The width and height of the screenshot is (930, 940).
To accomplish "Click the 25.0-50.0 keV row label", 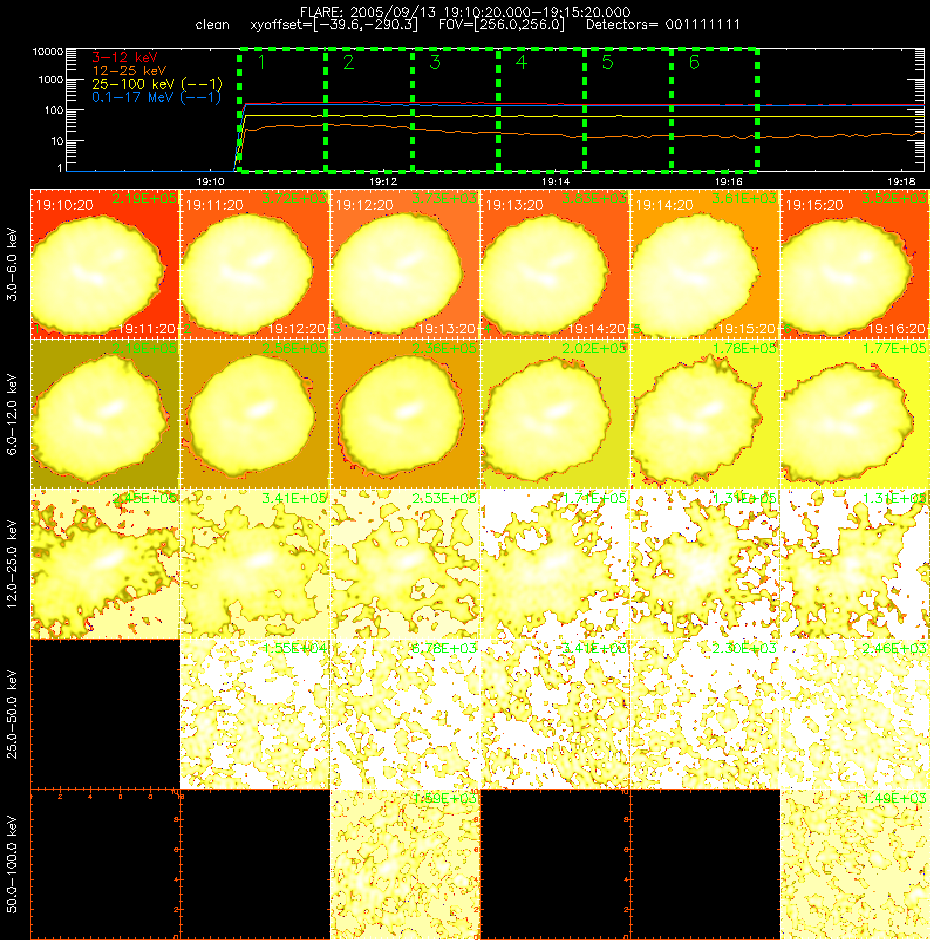I will pos(13,714).
